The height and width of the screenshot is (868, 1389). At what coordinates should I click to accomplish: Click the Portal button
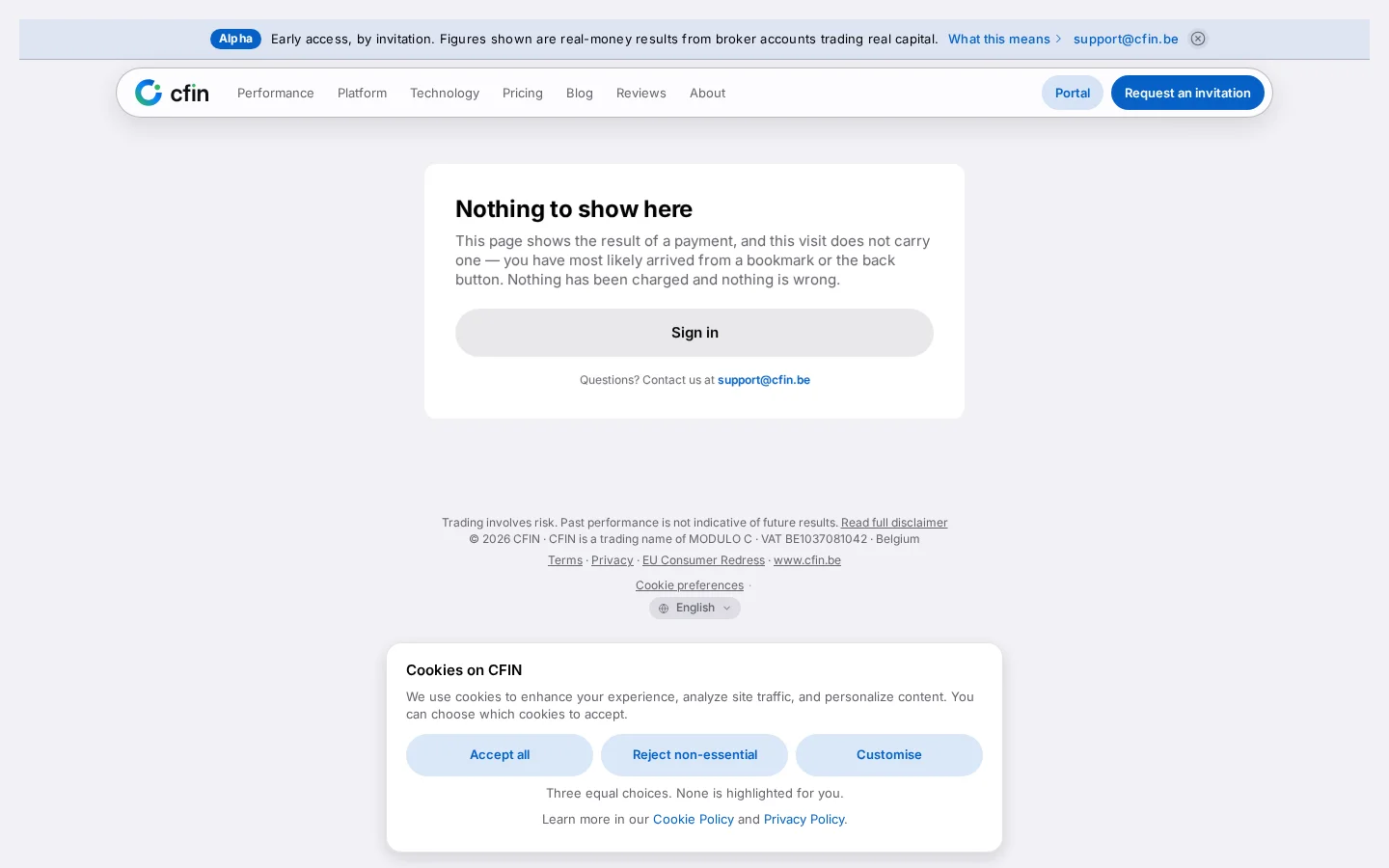(1073, 93)
